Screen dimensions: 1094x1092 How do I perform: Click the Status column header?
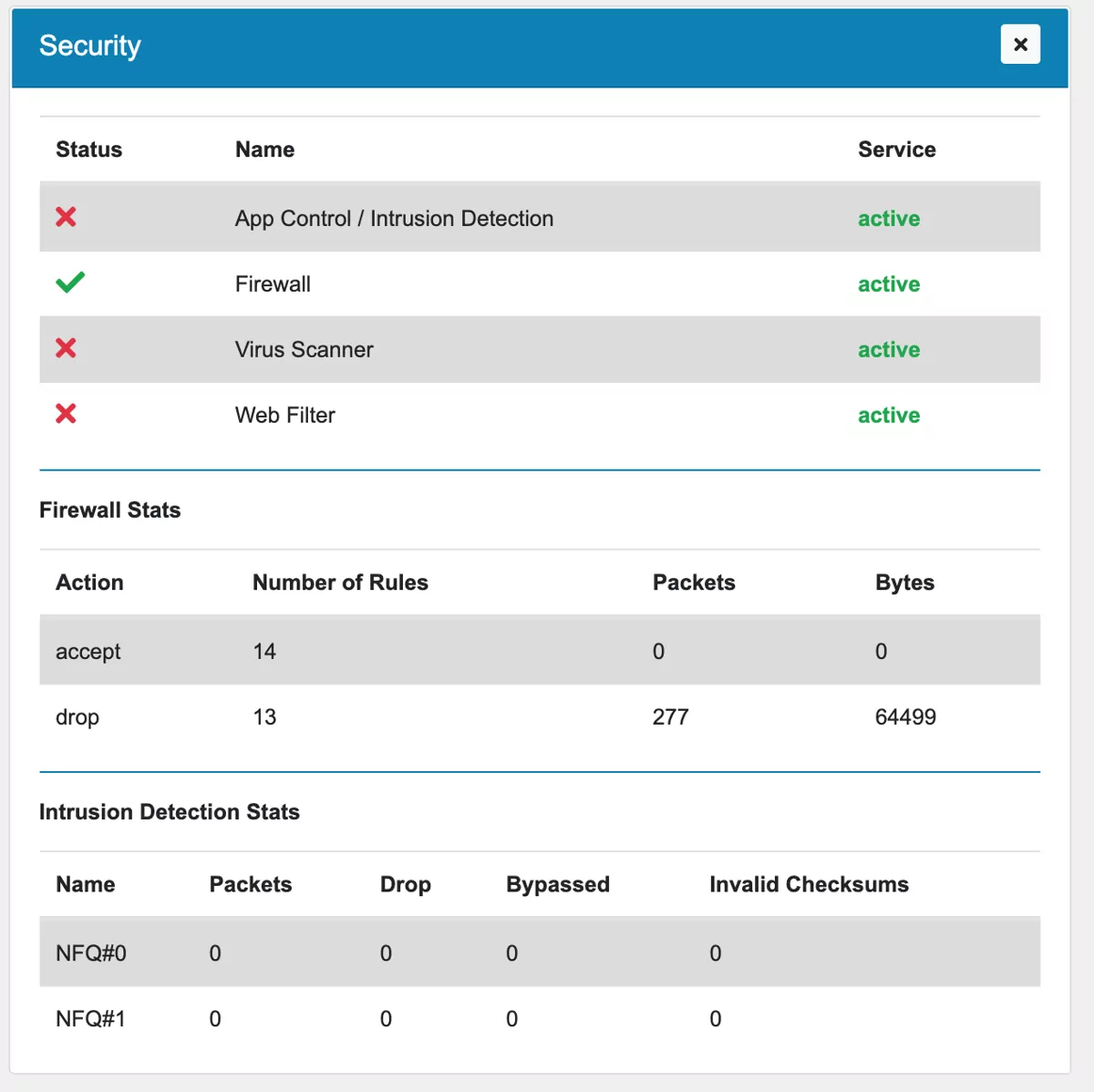[x=88, y=149]
